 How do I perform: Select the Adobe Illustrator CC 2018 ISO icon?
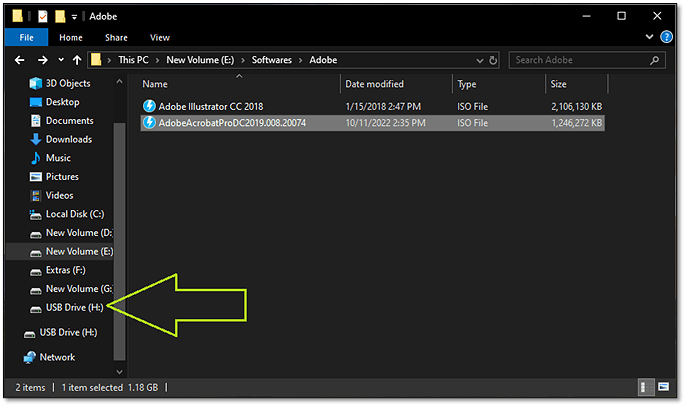point(149,106)
